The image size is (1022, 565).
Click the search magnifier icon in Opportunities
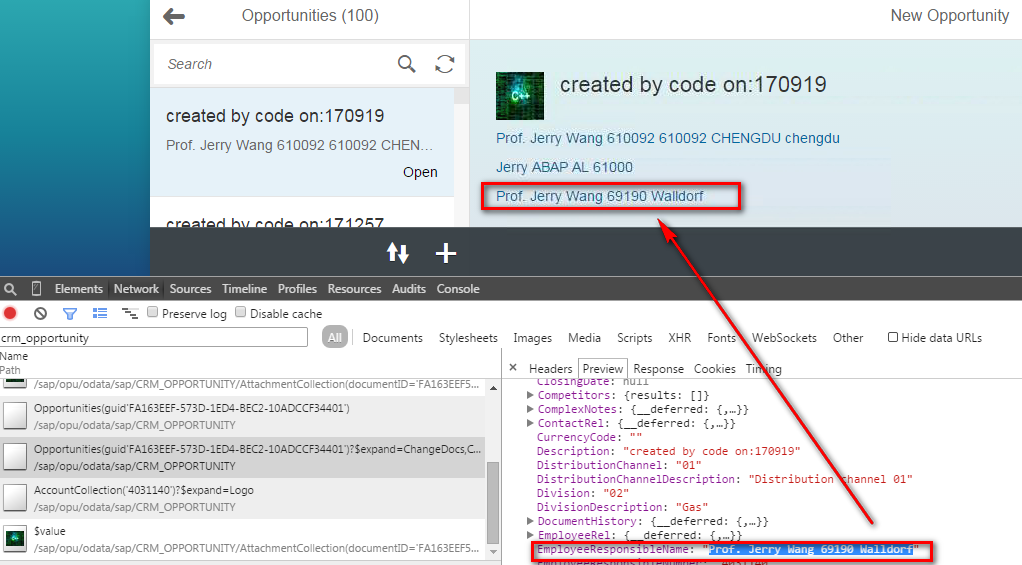click(x=407, y=64)
